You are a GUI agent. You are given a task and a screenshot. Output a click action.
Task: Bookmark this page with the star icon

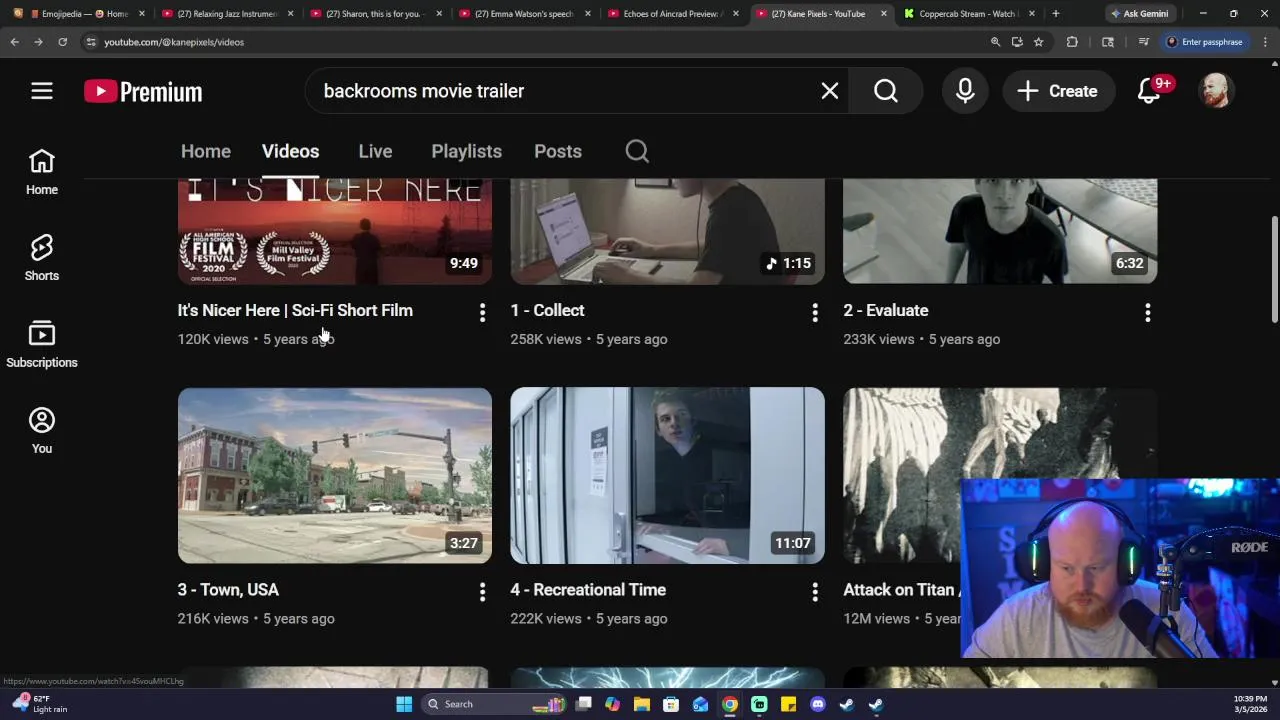click(1038, 42)
